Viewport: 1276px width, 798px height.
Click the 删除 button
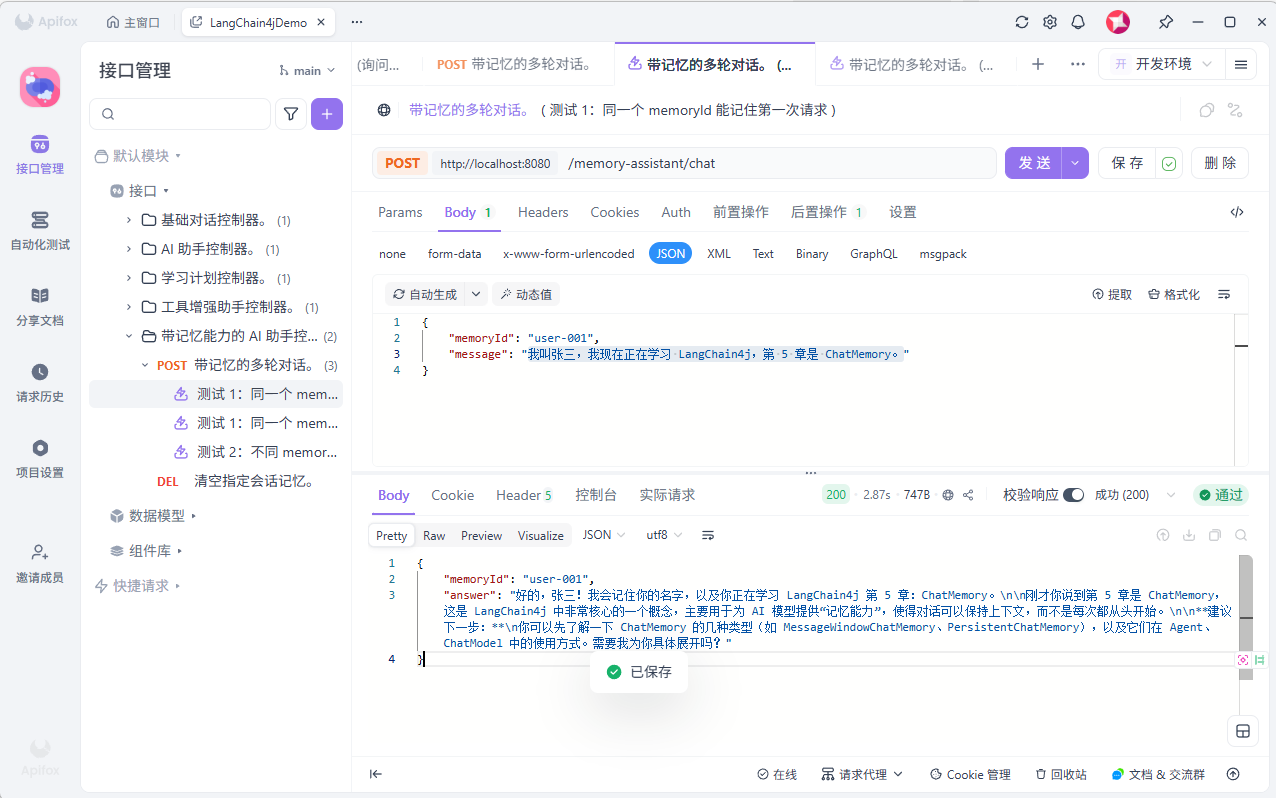(x=1220, y=163)
